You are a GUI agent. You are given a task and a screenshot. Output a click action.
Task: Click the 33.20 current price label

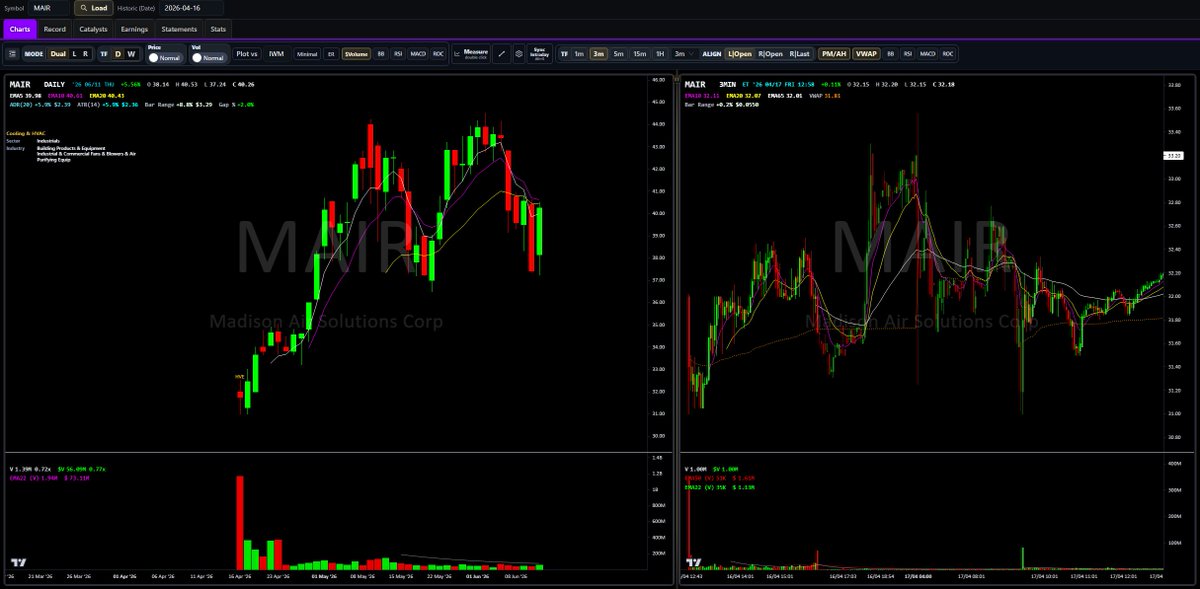tap(1174, 156)
